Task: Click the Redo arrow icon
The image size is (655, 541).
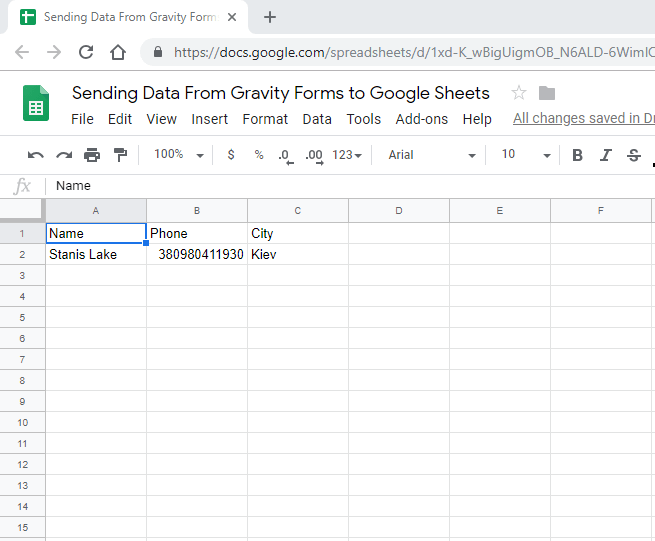Action: coord(64,155)
